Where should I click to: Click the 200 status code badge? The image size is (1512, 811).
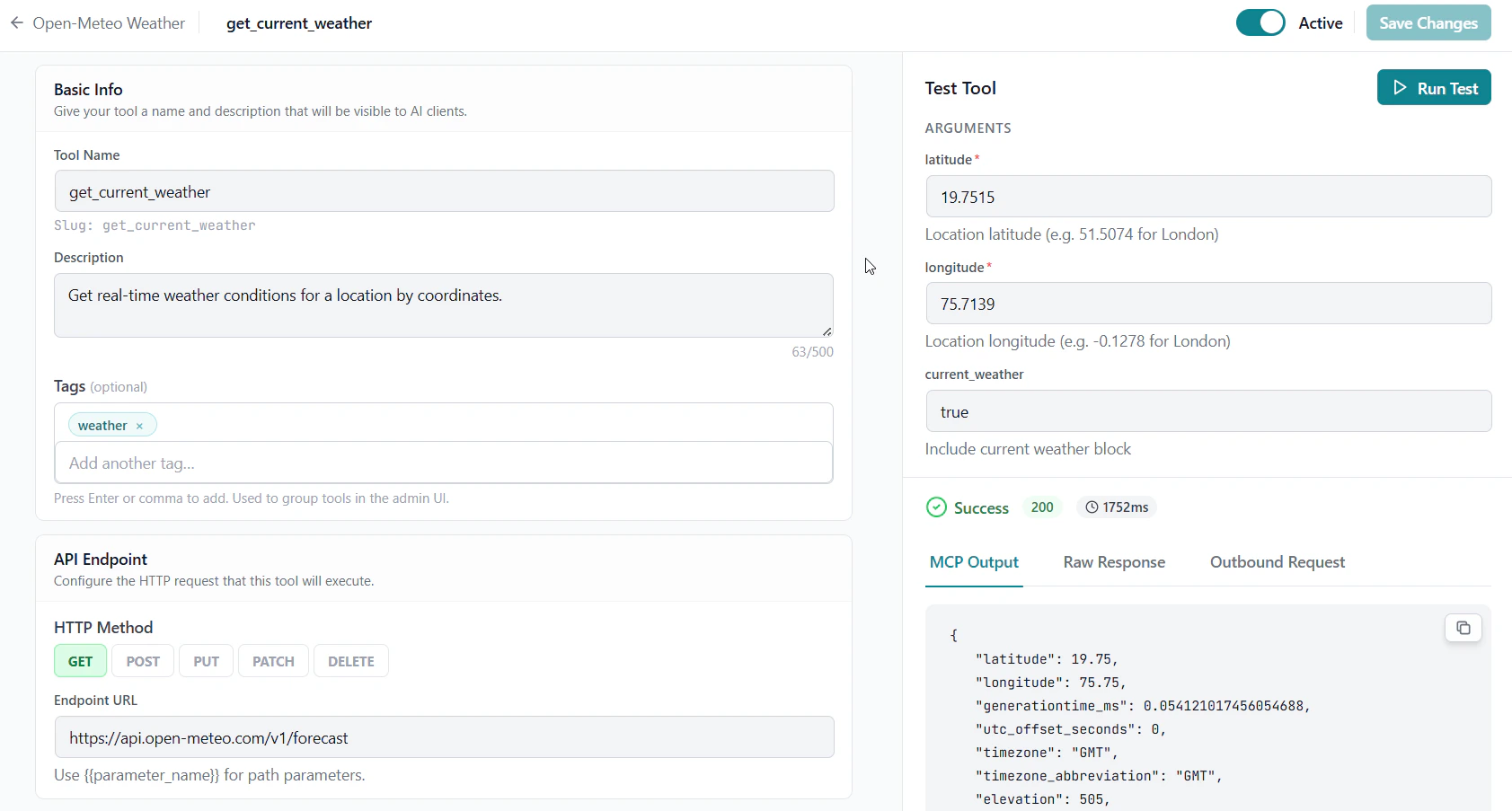1042,507
